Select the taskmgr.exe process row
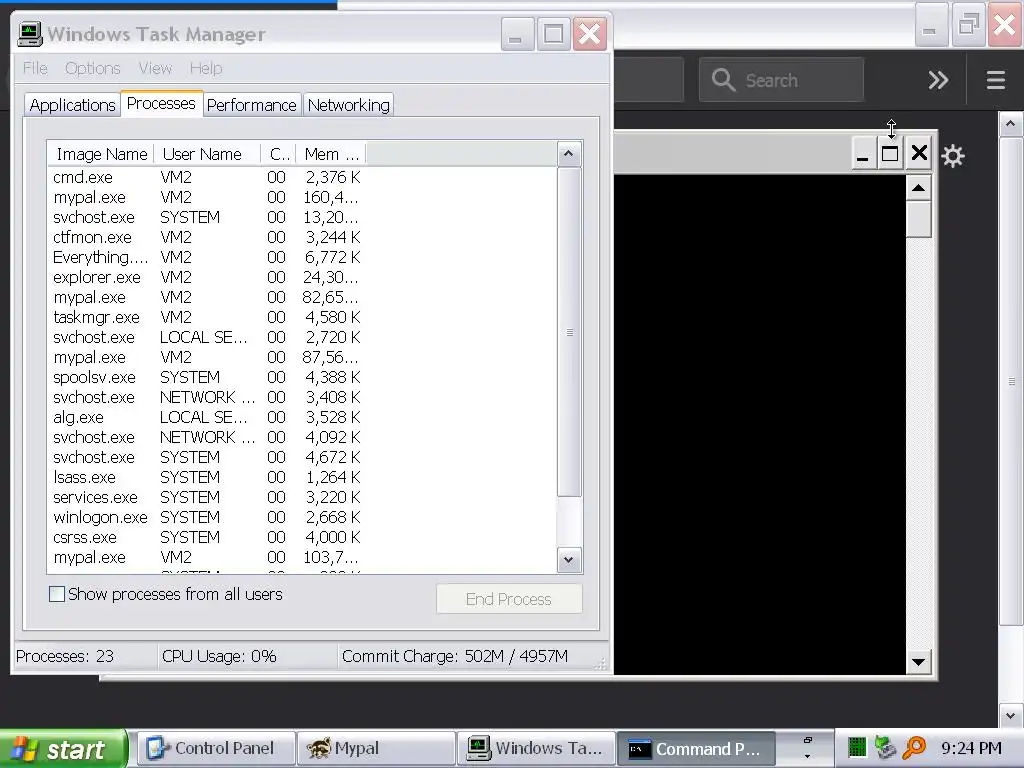This screenshot has height=768, width=1024. coord(207,317)
